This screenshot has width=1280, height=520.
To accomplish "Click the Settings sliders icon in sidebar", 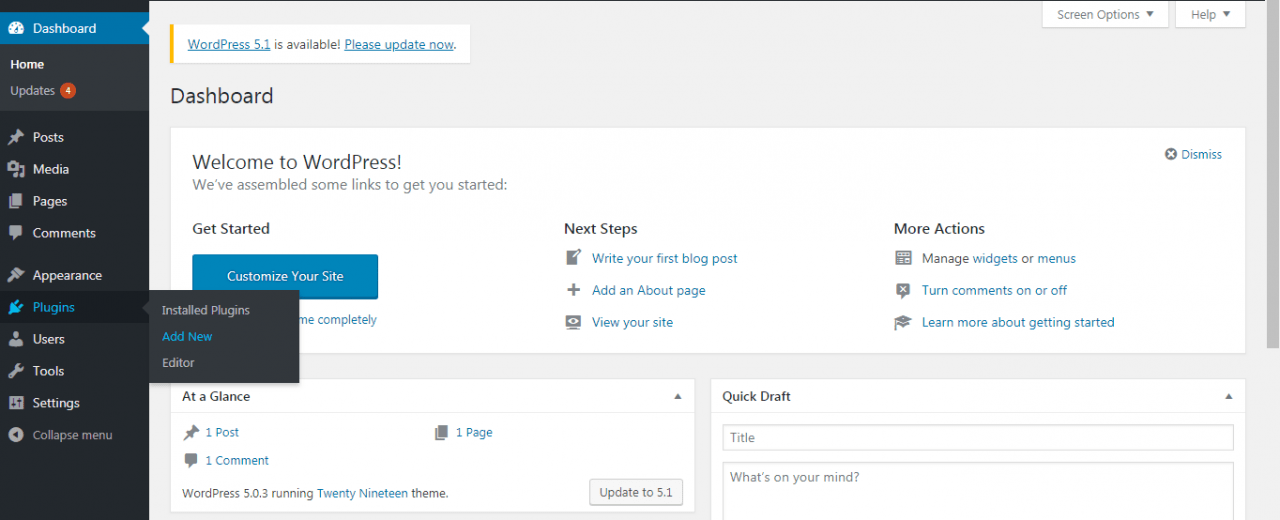I will pos(16,403).
